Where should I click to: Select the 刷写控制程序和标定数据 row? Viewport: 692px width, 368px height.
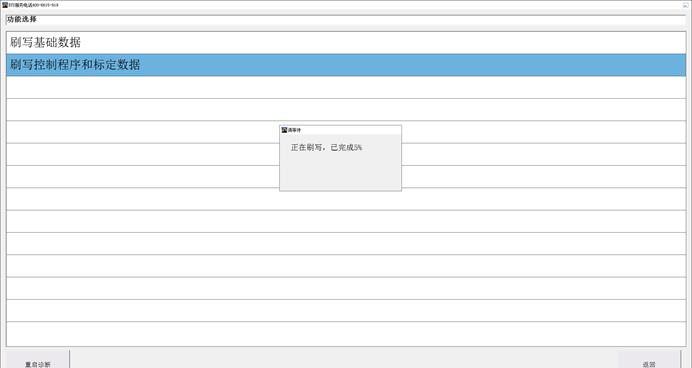346,65
